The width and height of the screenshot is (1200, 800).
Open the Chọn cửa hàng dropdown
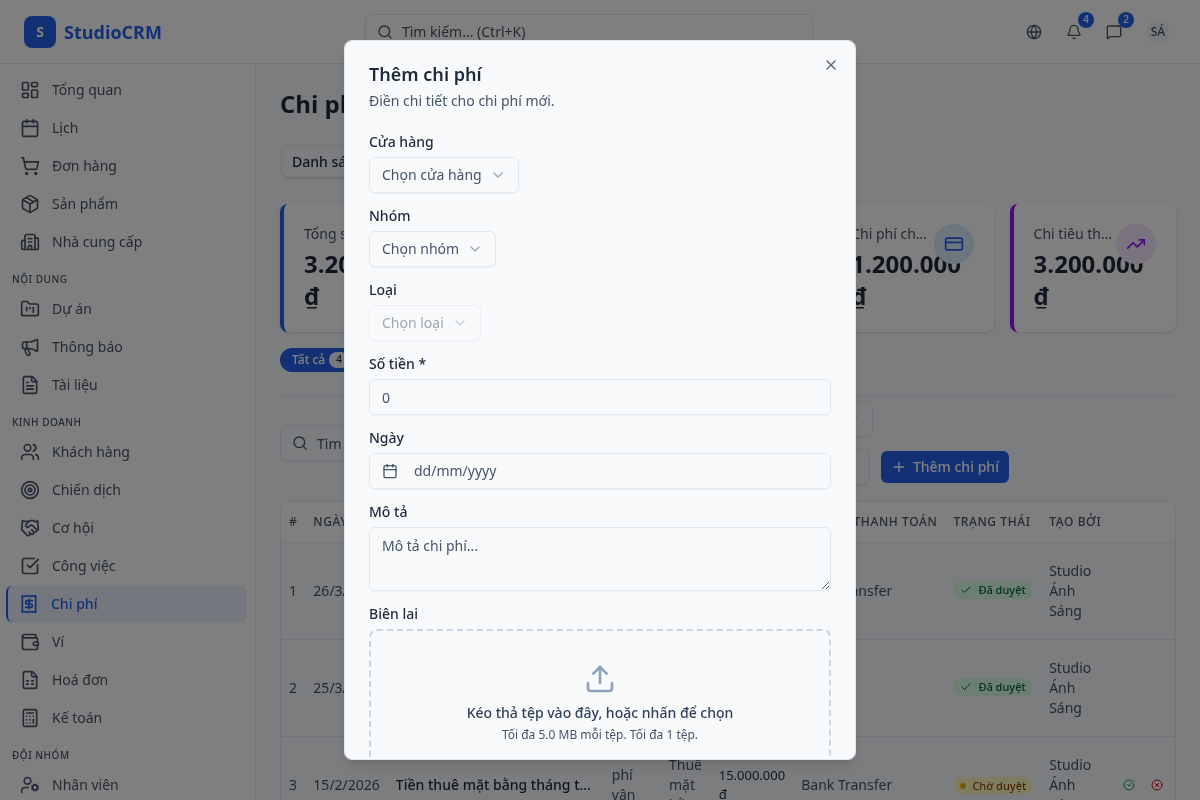443,175
